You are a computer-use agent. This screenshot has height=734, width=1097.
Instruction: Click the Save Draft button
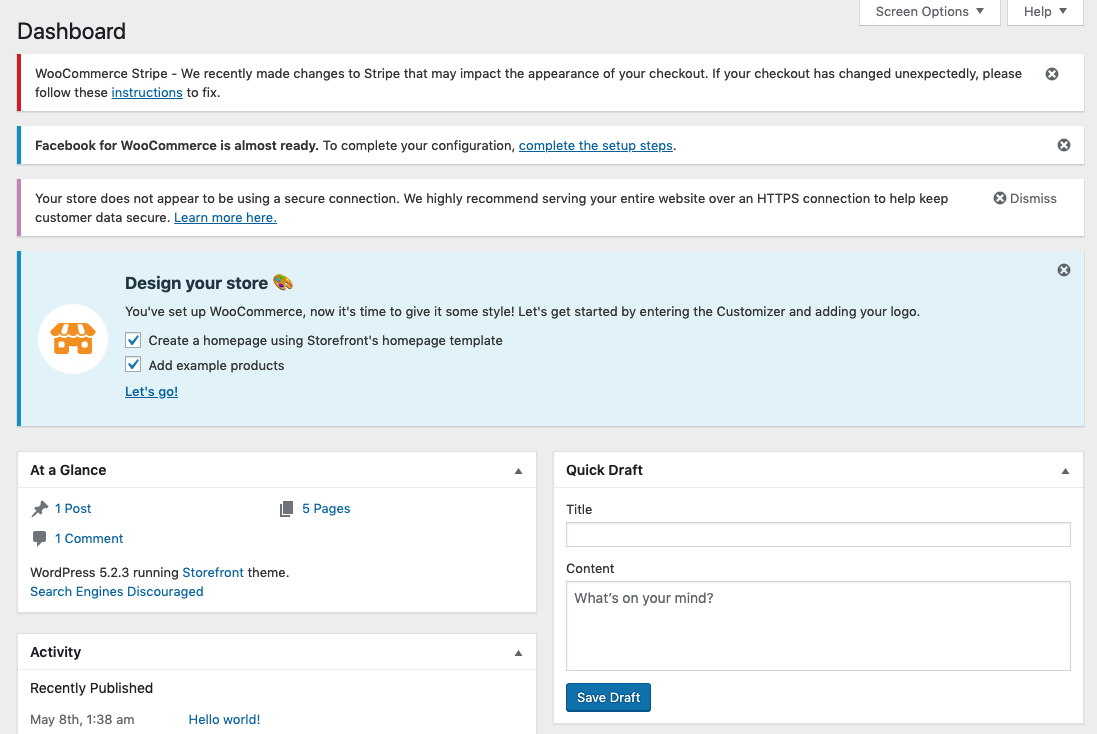click(608, 698)
